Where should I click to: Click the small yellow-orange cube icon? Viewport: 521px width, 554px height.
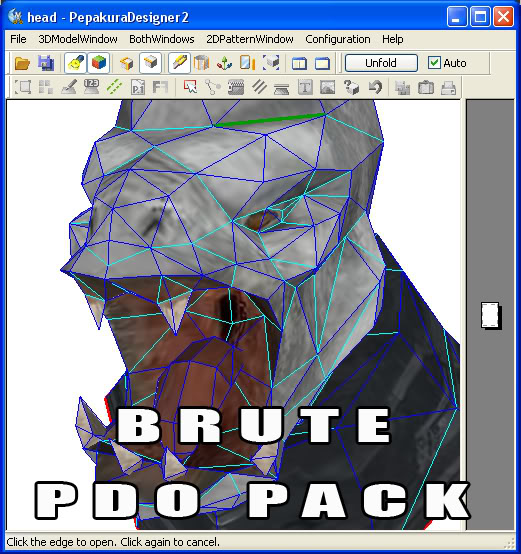point(126,63)
